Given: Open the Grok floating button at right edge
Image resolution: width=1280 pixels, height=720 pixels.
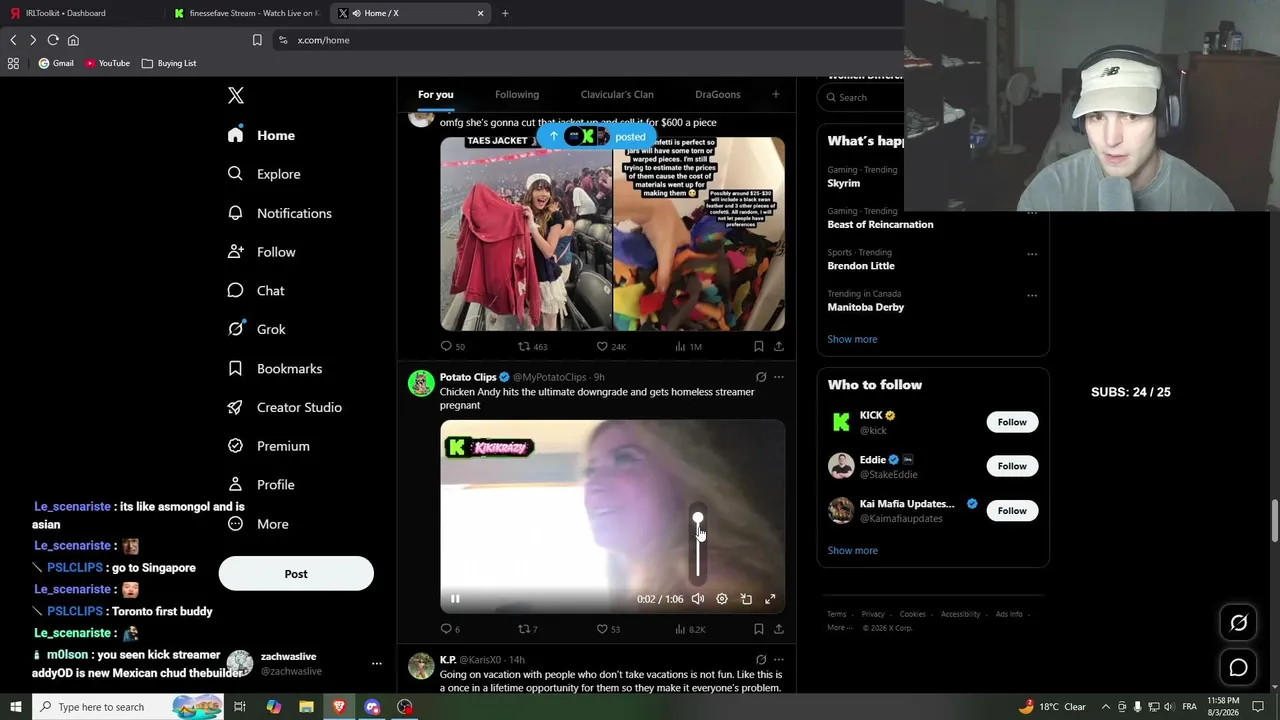Looking at the screenshot, I should (1238, 623).
